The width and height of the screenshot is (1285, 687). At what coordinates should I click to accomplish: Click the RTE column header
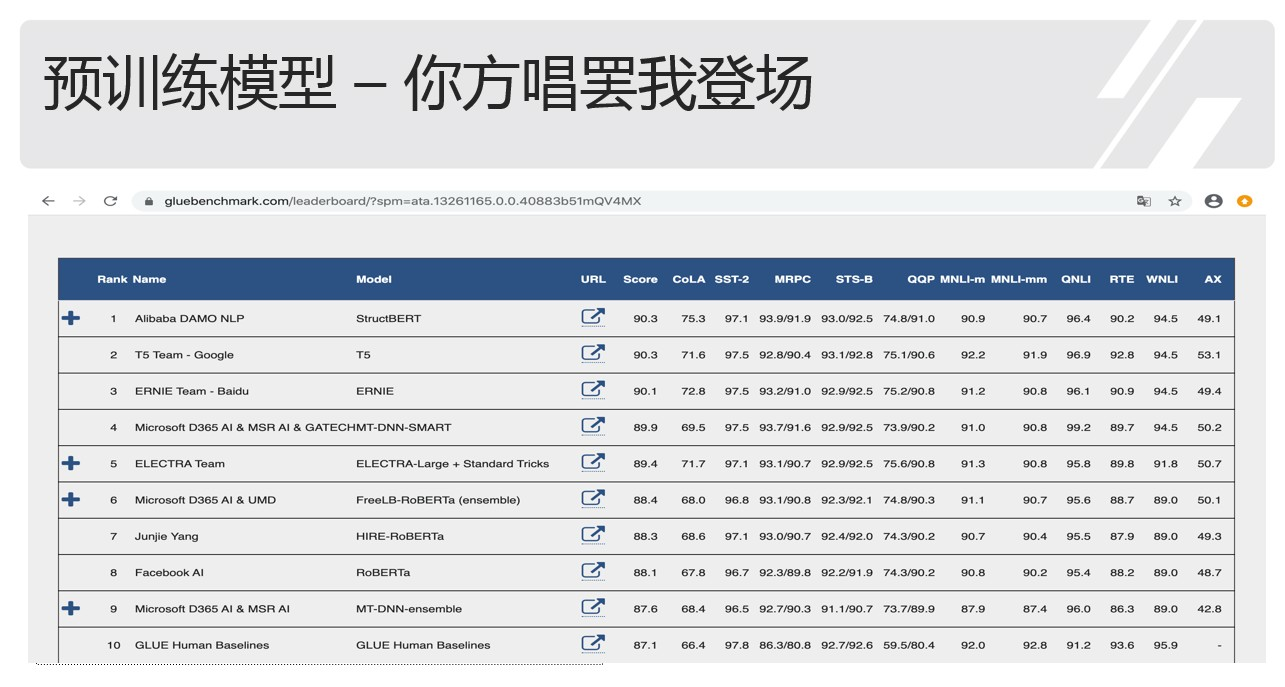point(1122,279)
